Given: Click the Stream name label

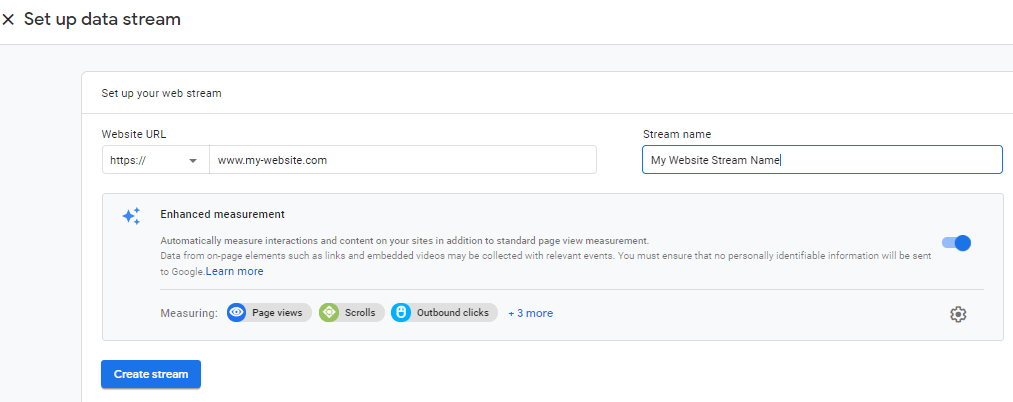Looking at the screenshot, I should click(x=677, y=134).
